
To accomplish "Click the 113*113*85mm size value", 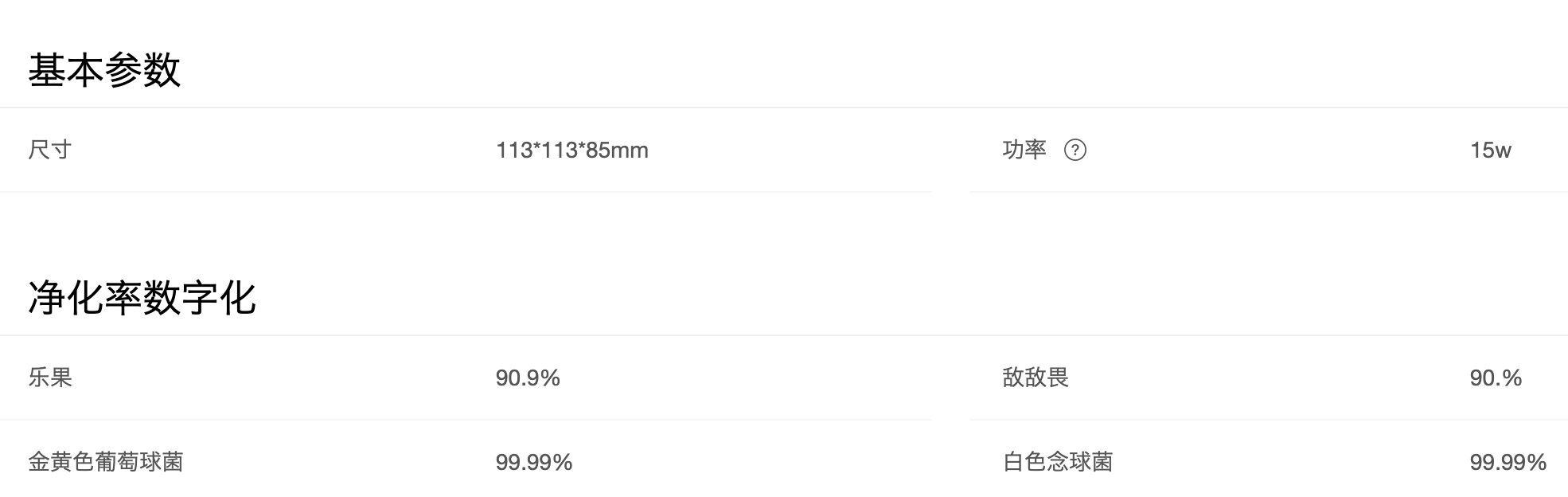I will [572, 150].
